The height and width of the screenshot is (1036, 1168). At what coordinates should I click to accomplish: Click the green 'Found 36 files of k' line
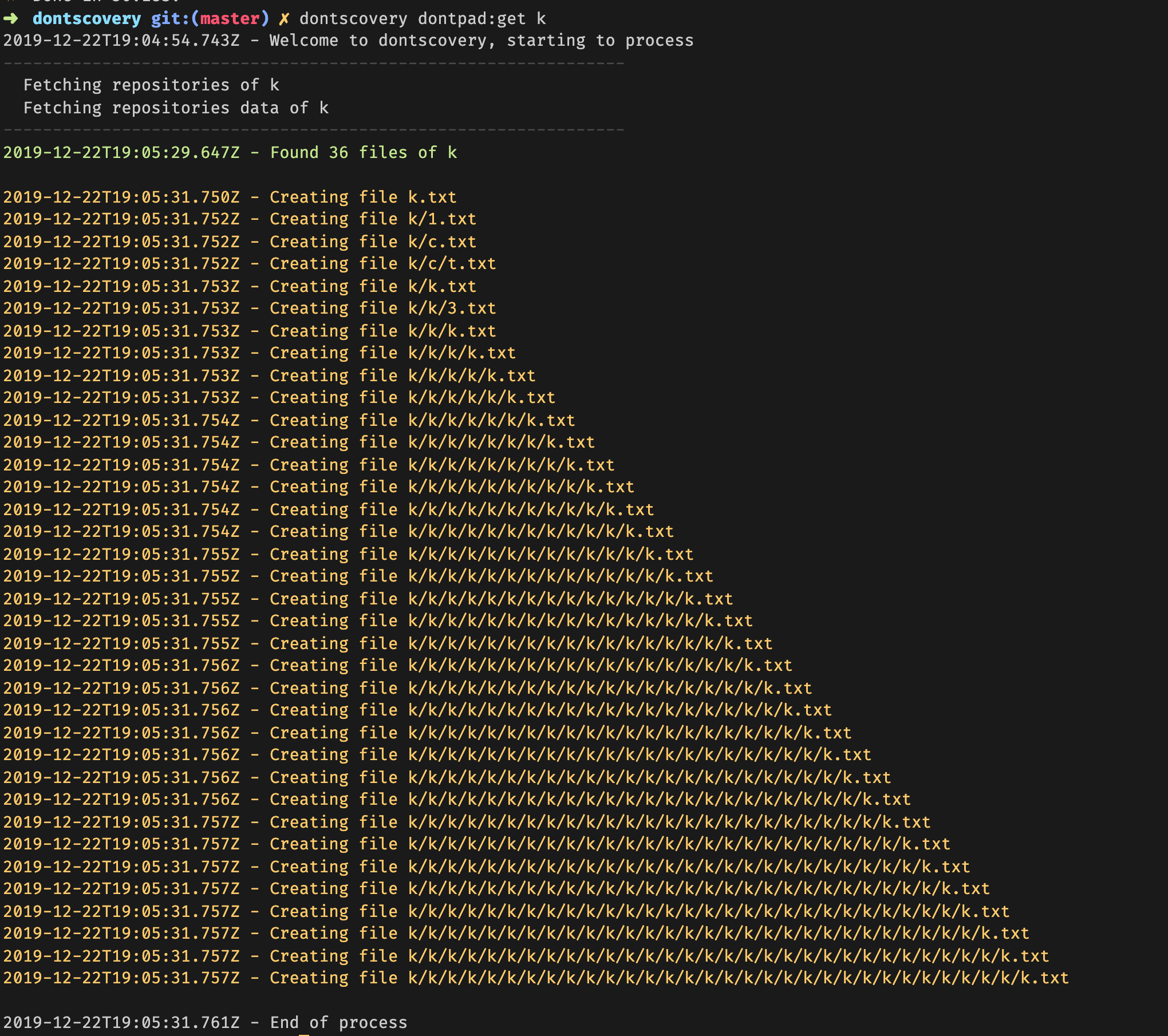(x=230, y=153)
